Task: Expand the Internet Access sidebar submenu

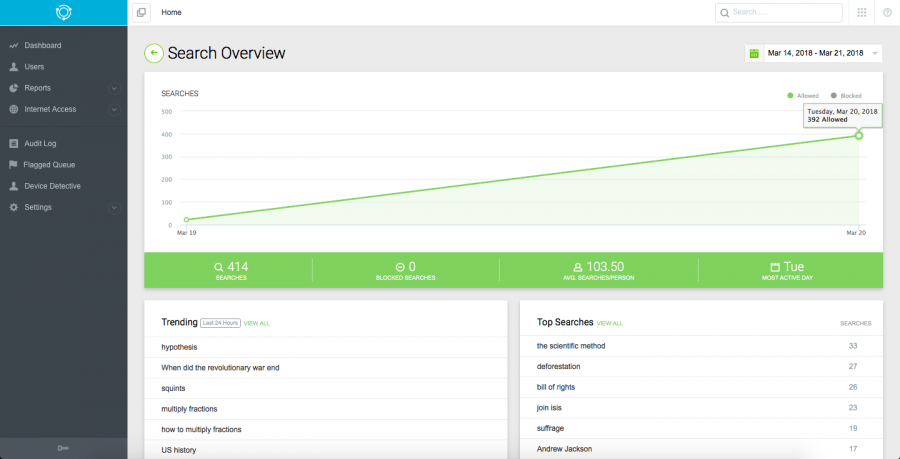Action: [x=114, y=109]
